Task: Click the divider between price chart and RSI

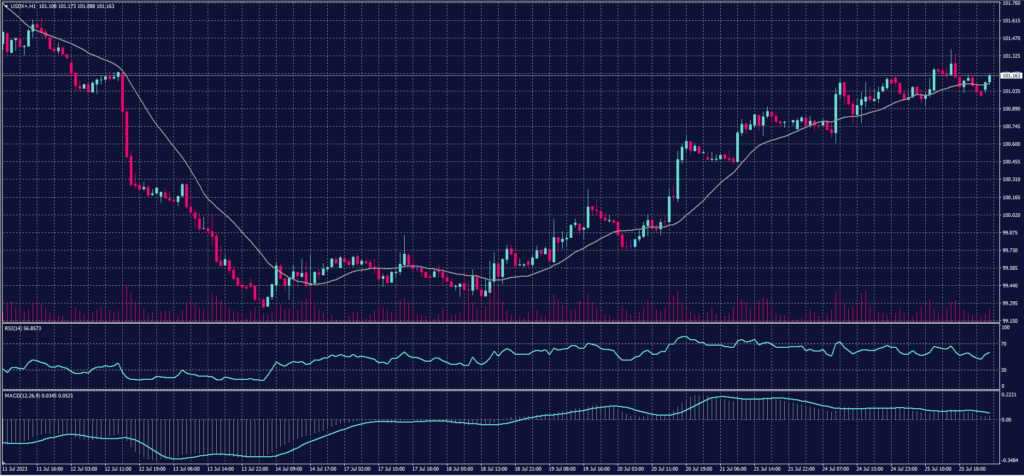Action: [500, 323]
